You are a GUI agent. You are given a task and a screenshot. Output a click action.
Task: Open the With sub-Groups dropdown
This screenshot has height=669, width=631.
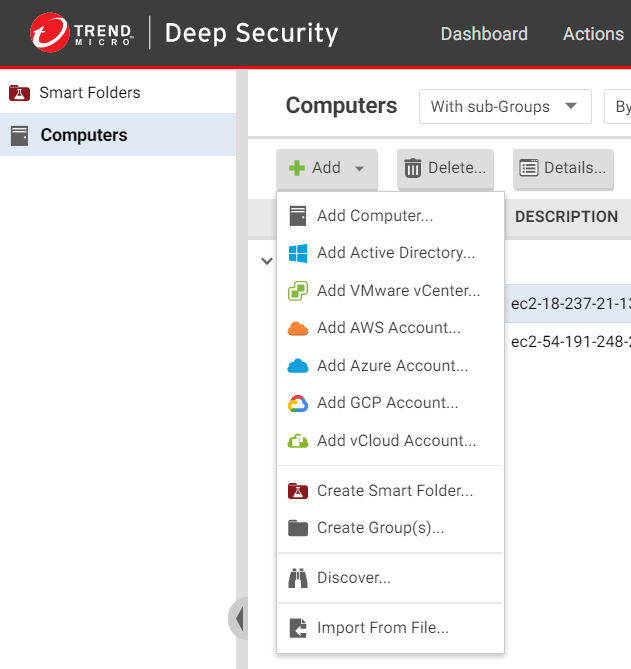pos(504,106)
